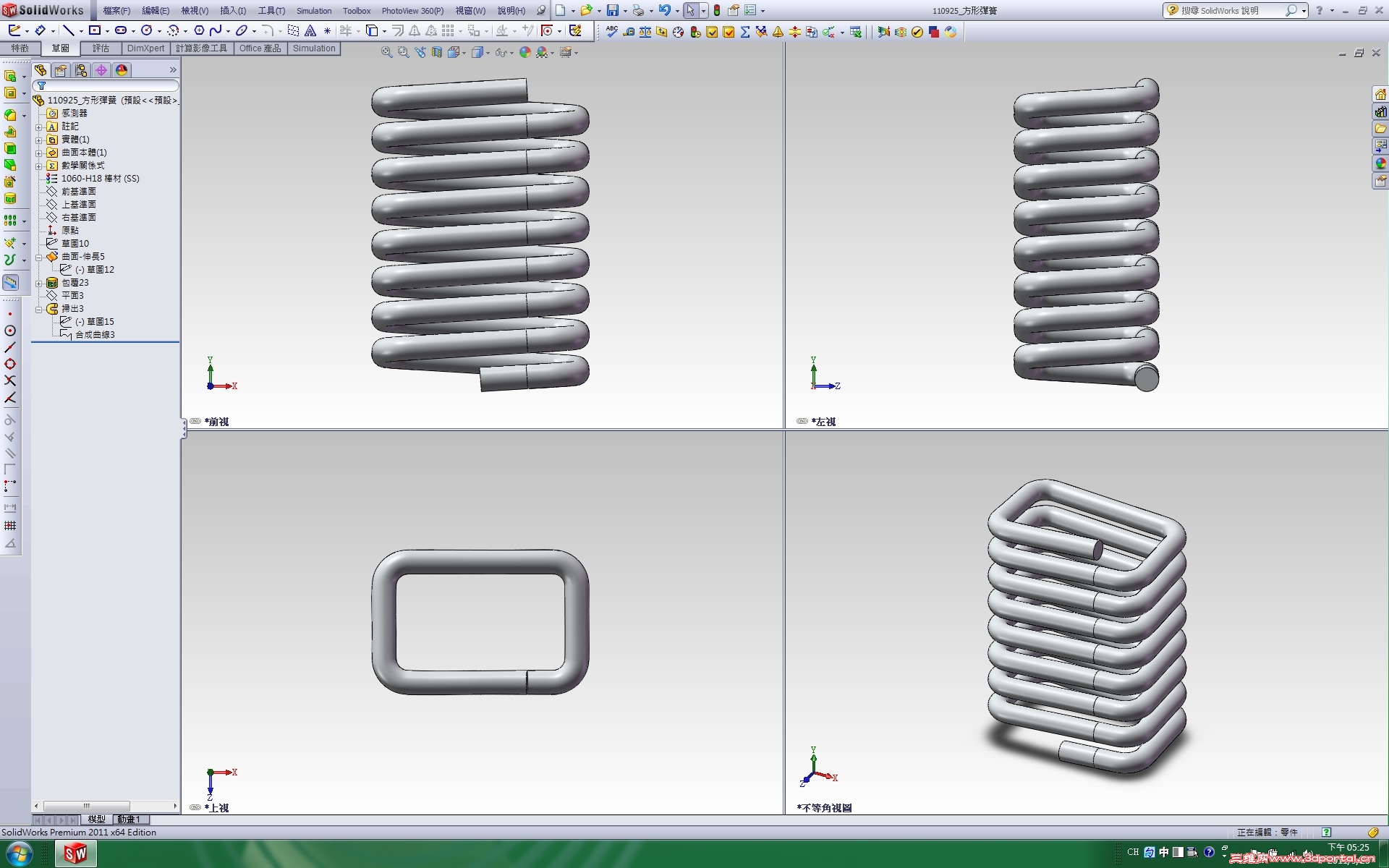This screenshot has width=1389, height=868.
Task: Click the Spell Checker ABC icon
Action: [x=612, y=32]
